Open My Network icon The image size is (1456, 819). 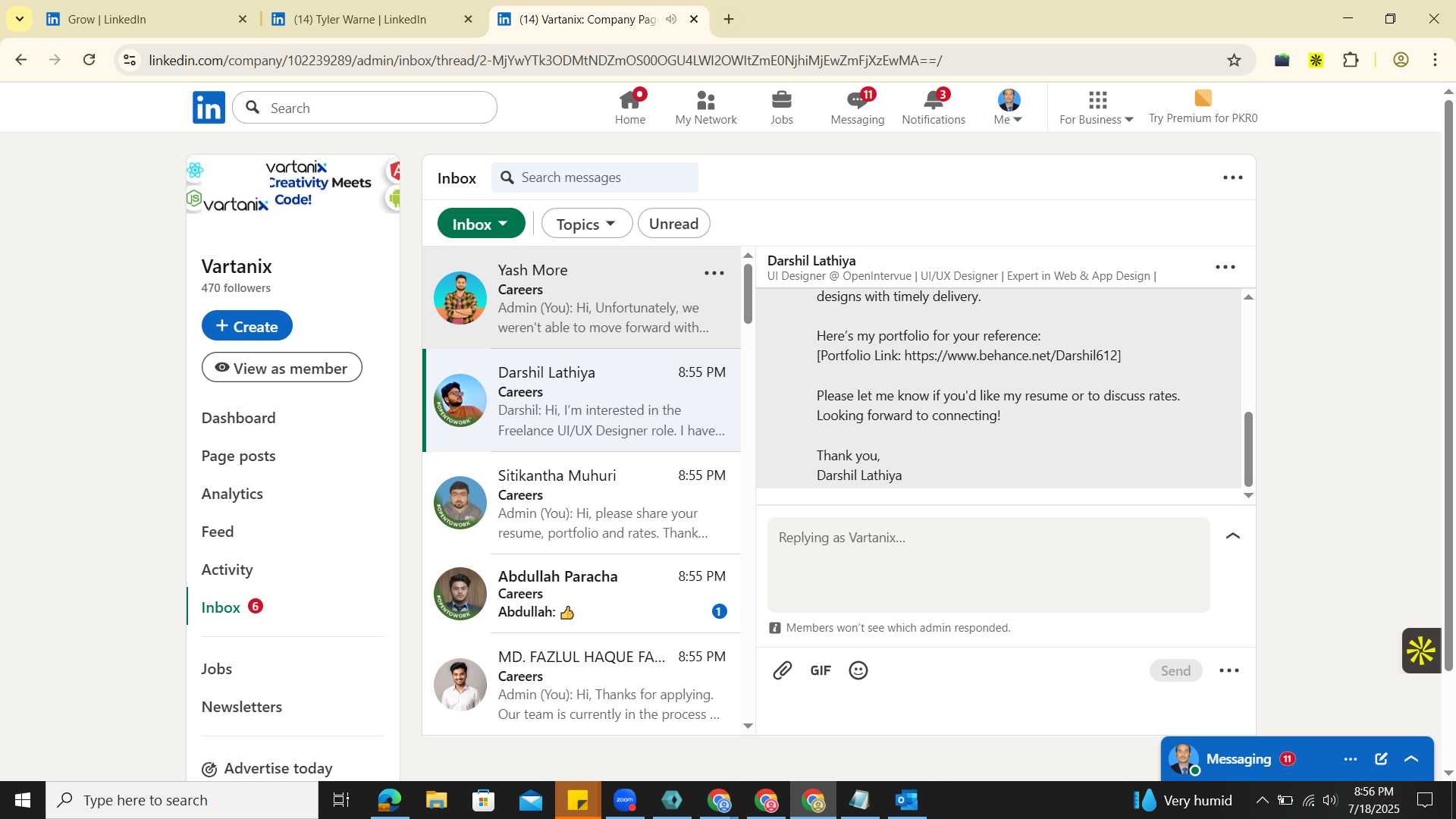tap(705, 107)
